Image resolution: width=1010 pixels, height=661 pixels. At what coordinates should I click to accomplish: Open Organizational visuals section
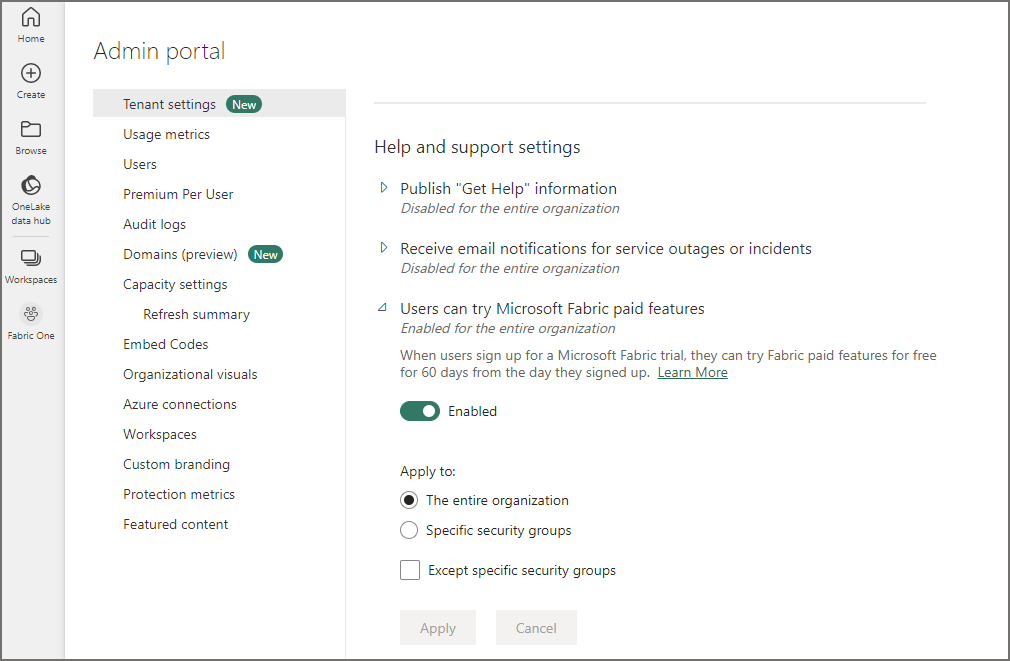click(x=190, y=374)
